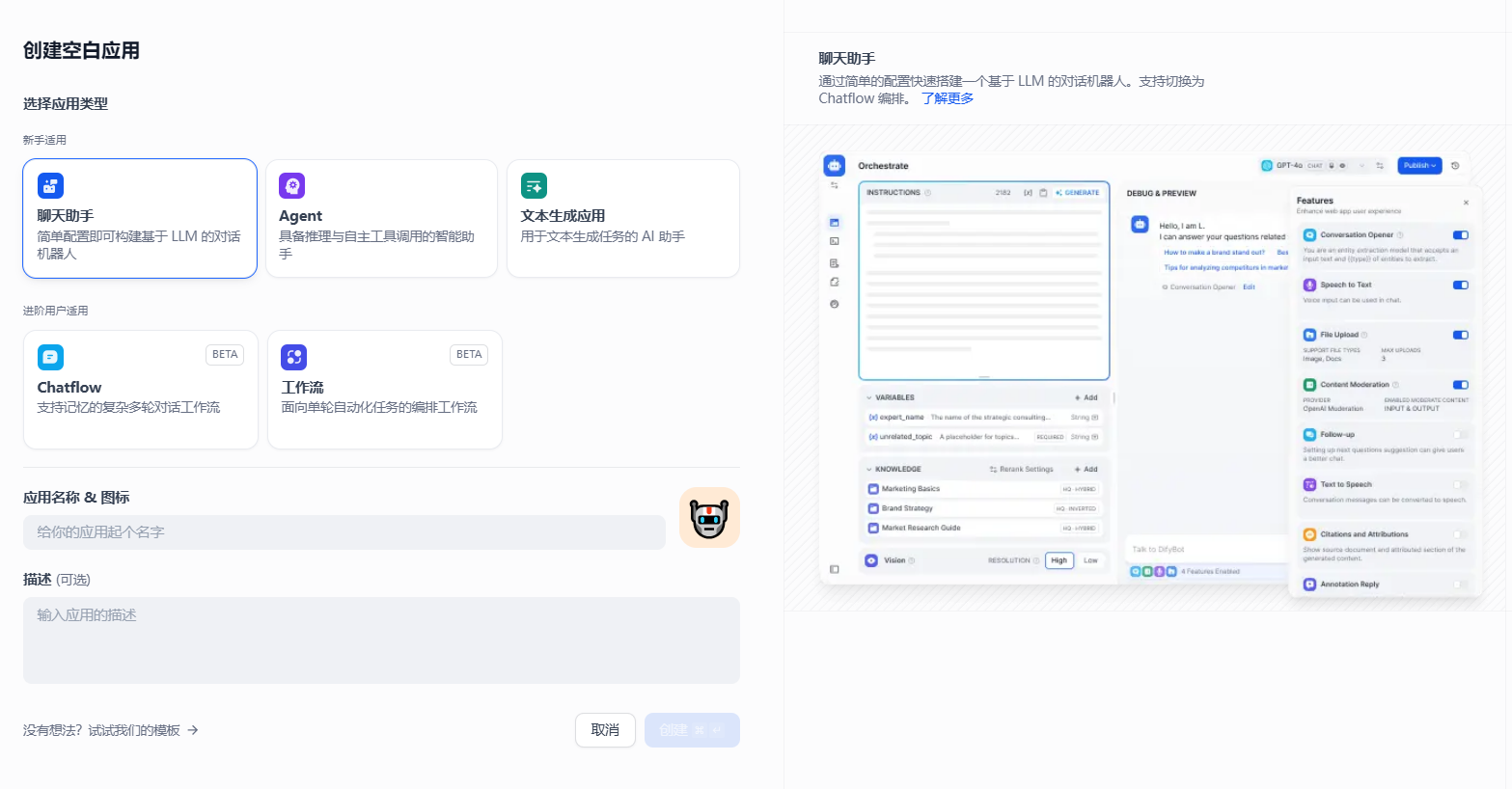Select High resolution in Vision settings

point(1058,560)
